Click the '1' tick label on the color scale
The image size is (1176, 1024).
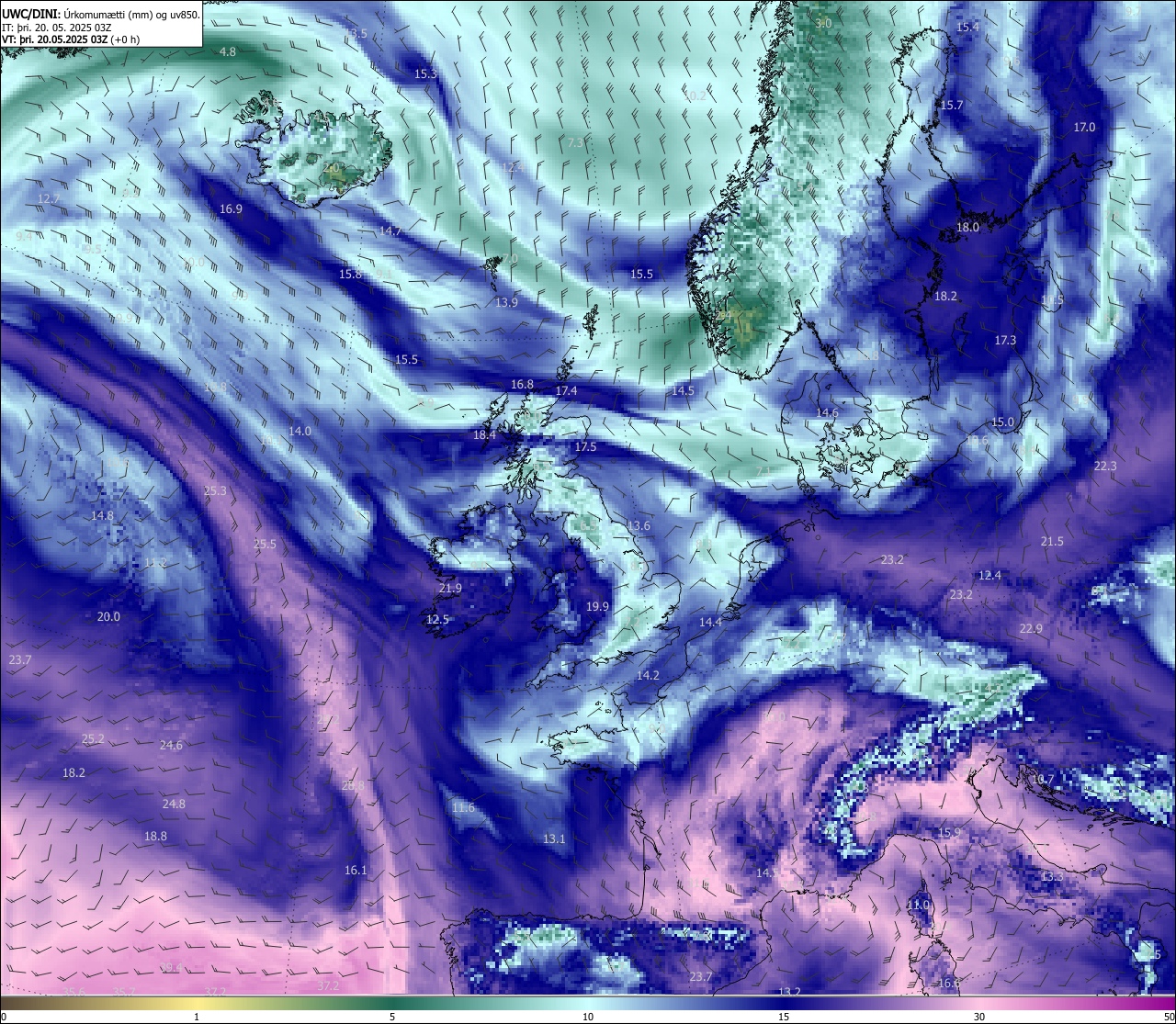(x=197, y=1017)
